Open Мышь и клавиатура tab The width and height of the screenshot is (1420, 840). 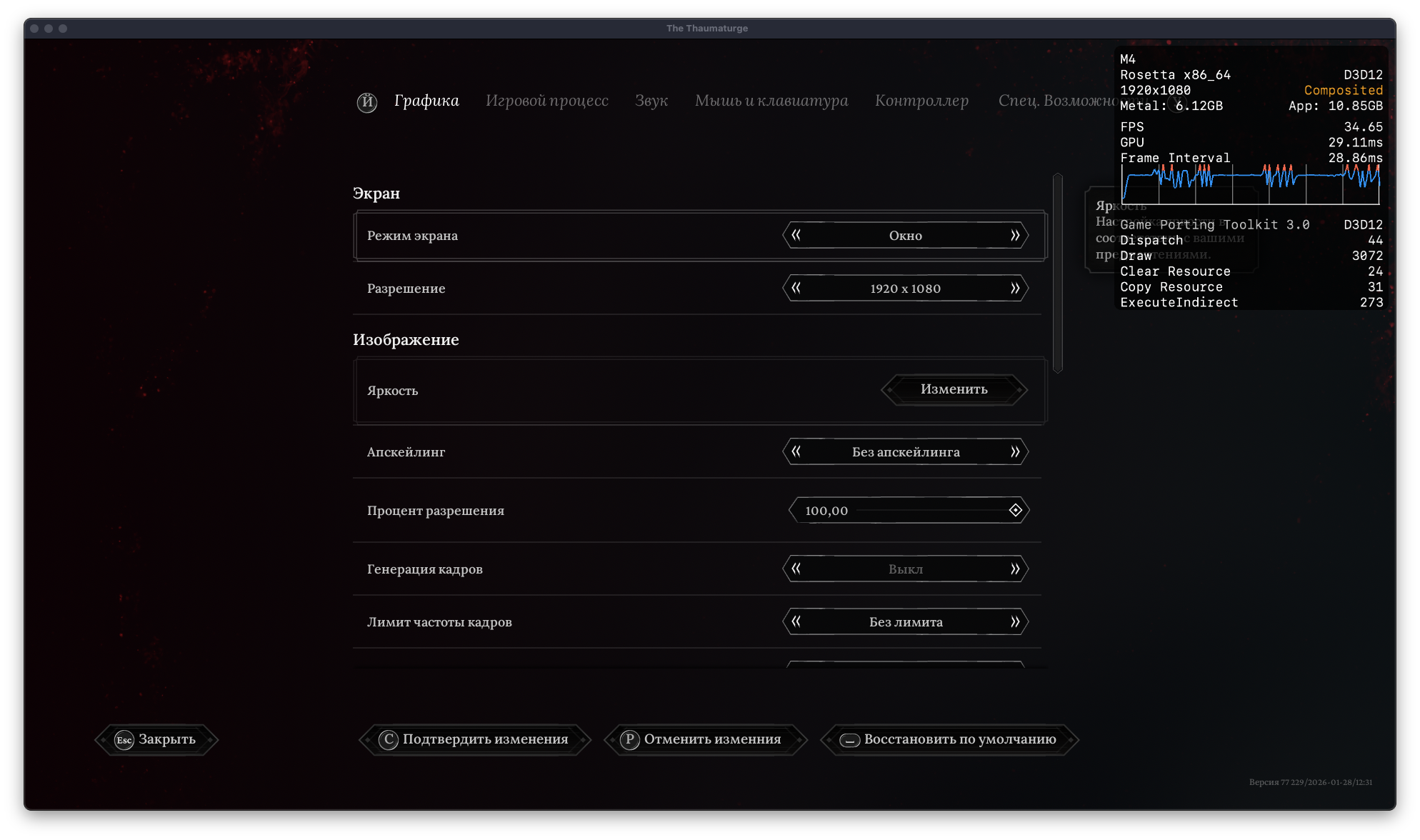(x=771, y=101)
